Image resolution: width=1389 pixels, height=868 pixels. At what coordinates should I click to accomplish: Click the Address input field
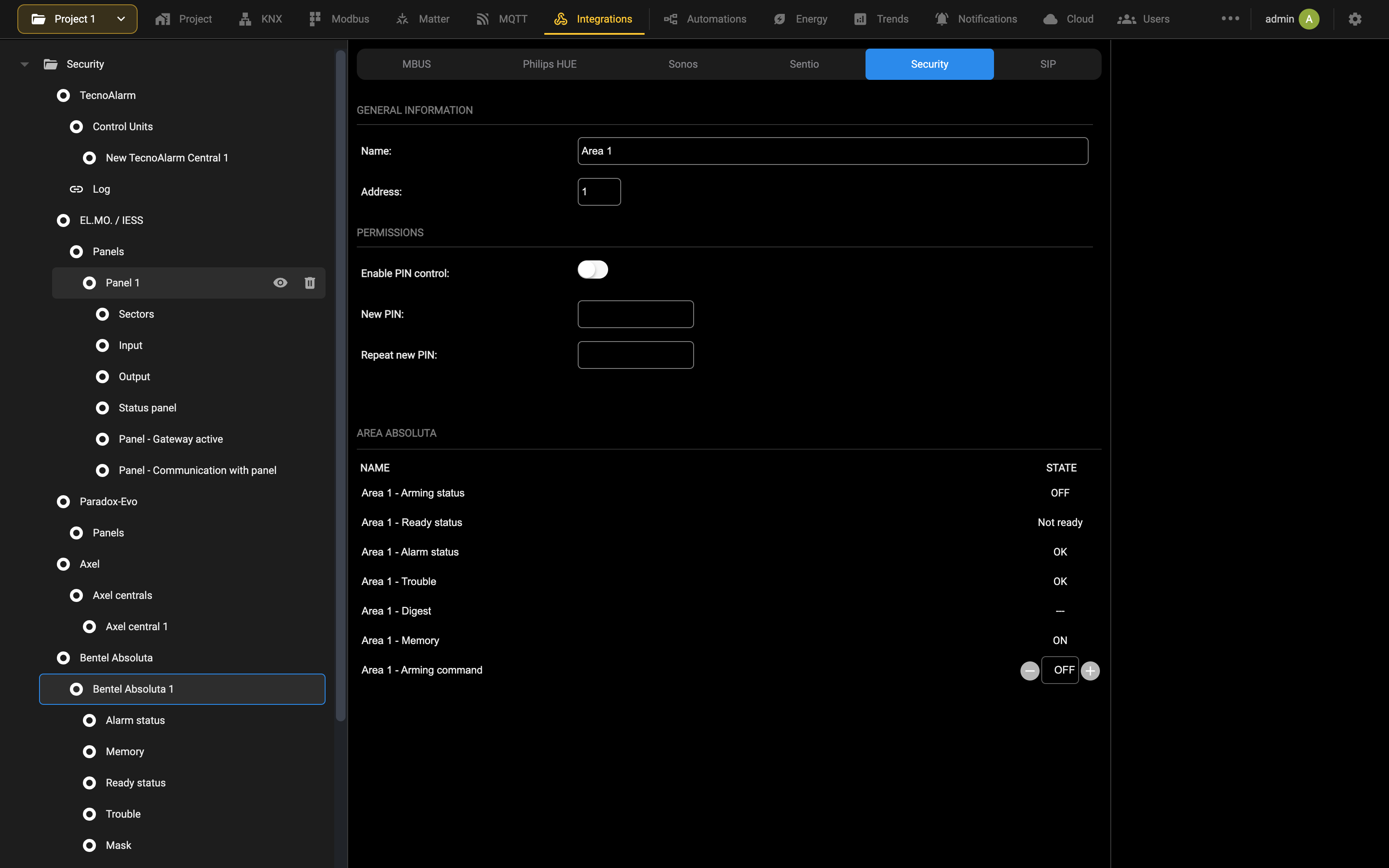[599, 192]
